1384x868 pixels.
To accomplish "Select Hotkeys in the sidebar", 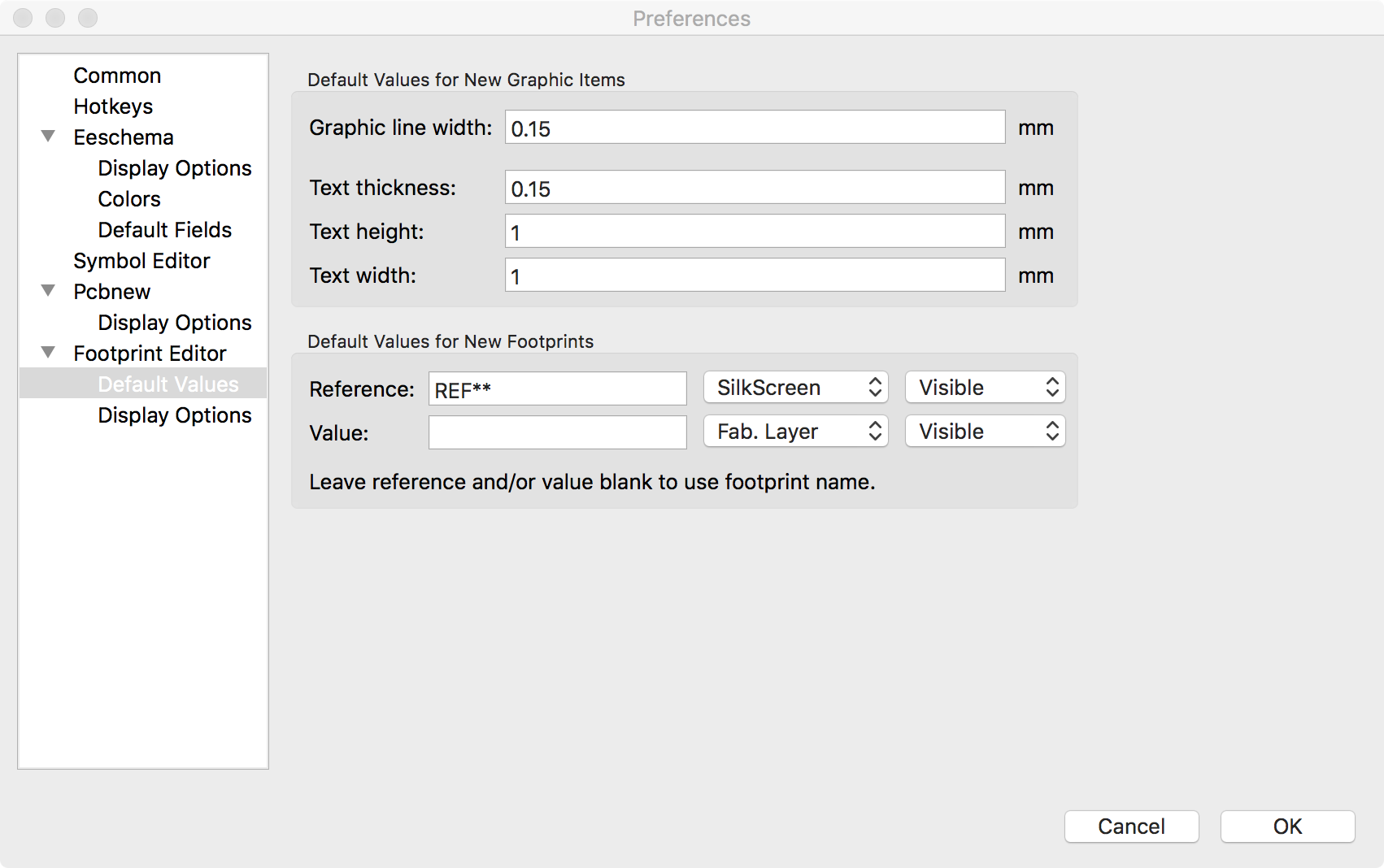I will click(113, 106).
